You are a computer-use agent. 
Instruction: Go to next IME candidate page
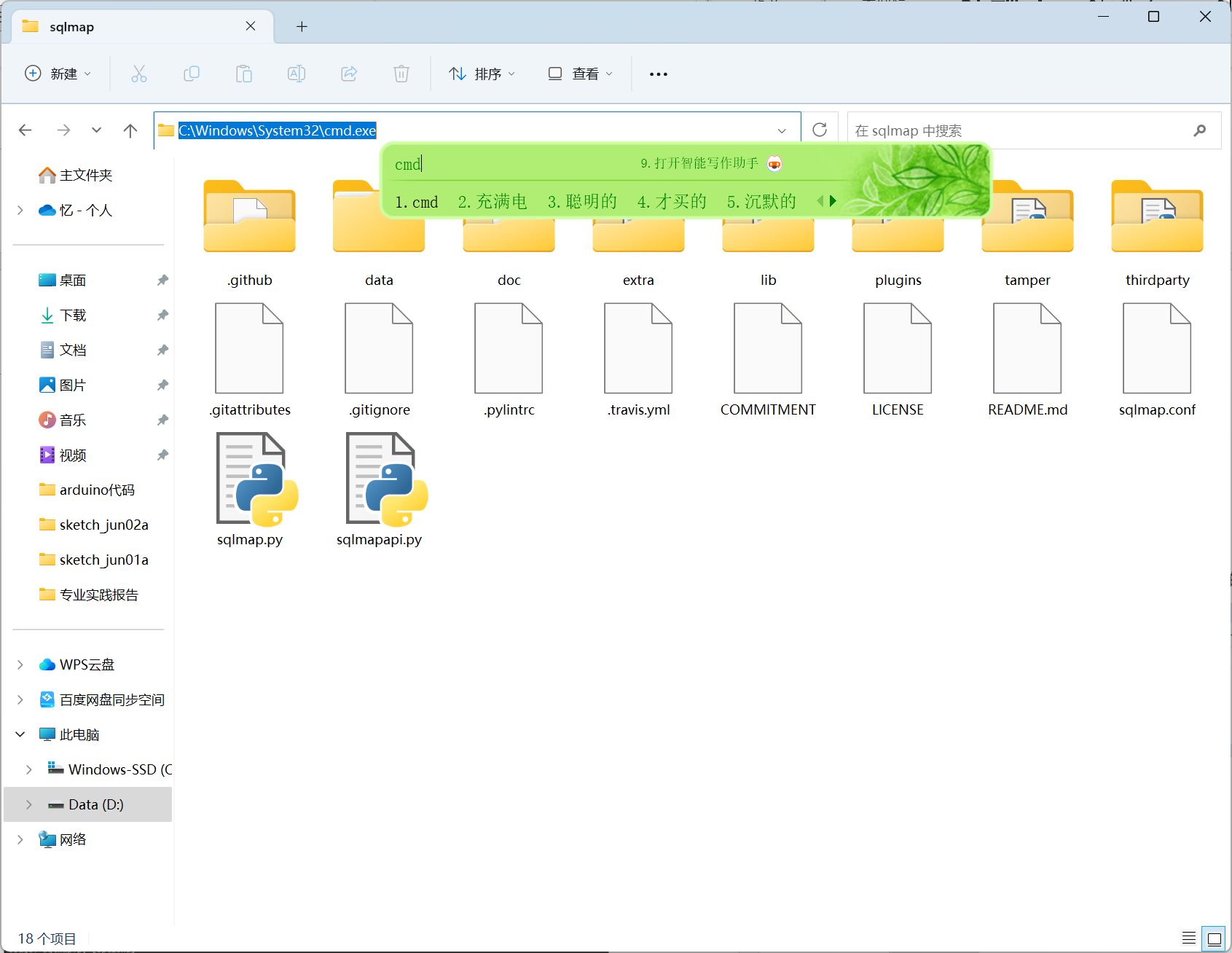(x=833, y=201)
